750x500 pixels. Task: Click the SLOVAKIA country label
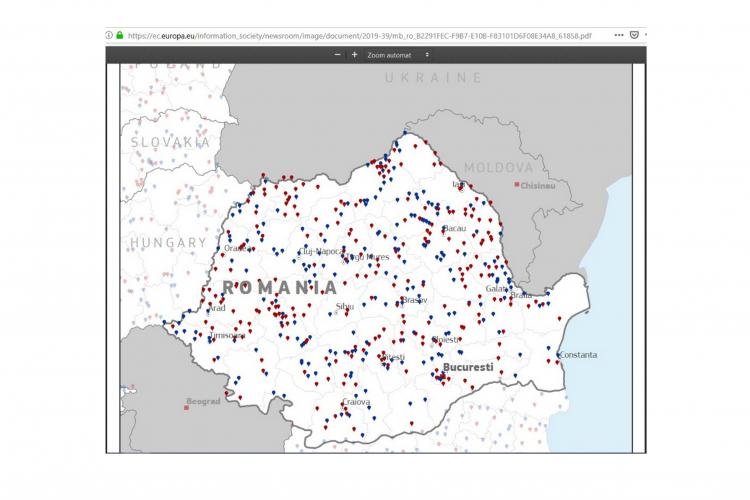coord(171,142)
